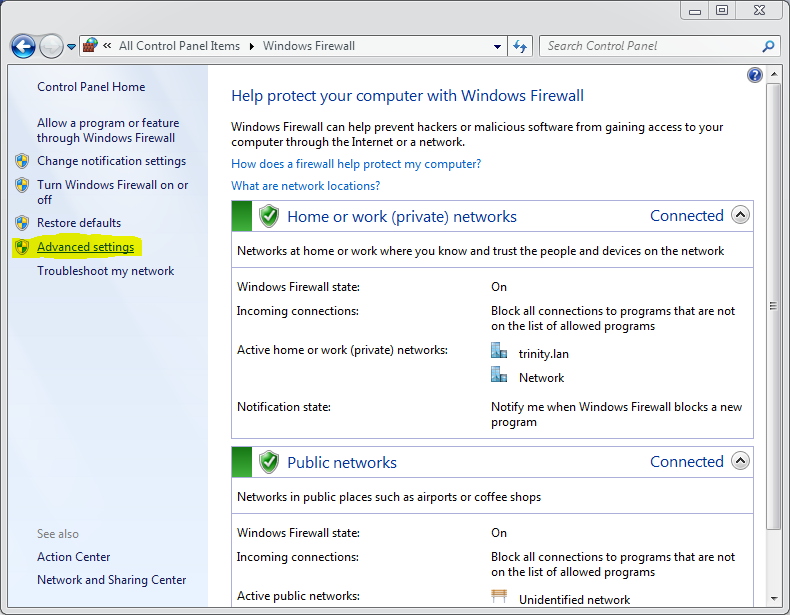Viewport: 790px width, 615px height.
Task: Open Network and Sharing Center link
Action: coord(111,580)
